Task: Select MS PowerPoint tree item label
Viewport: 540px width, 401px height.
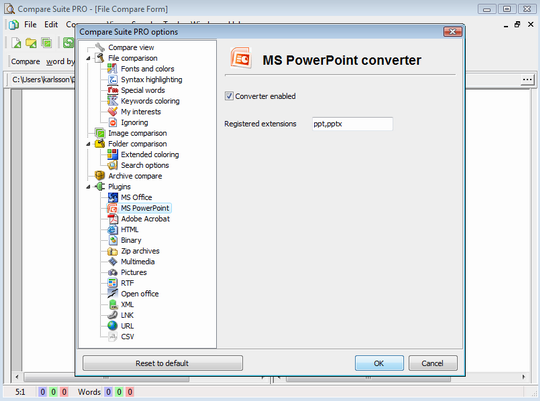Action: (145, 208)
